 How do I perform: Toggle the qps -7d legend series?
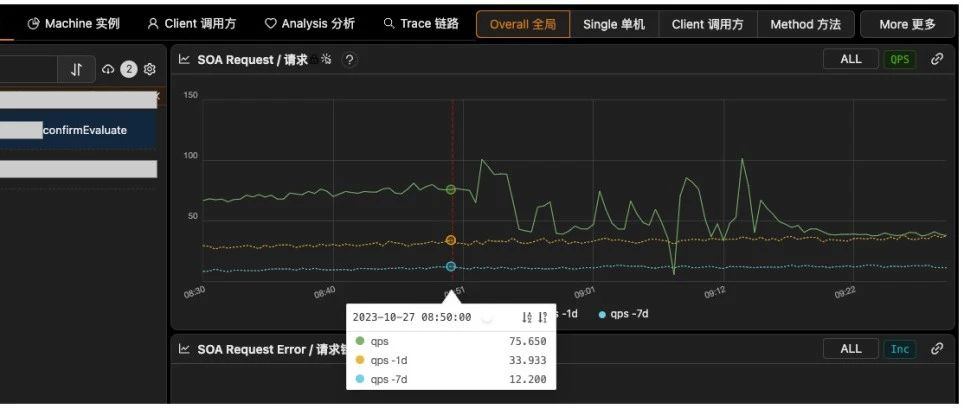tap(624, 313)
